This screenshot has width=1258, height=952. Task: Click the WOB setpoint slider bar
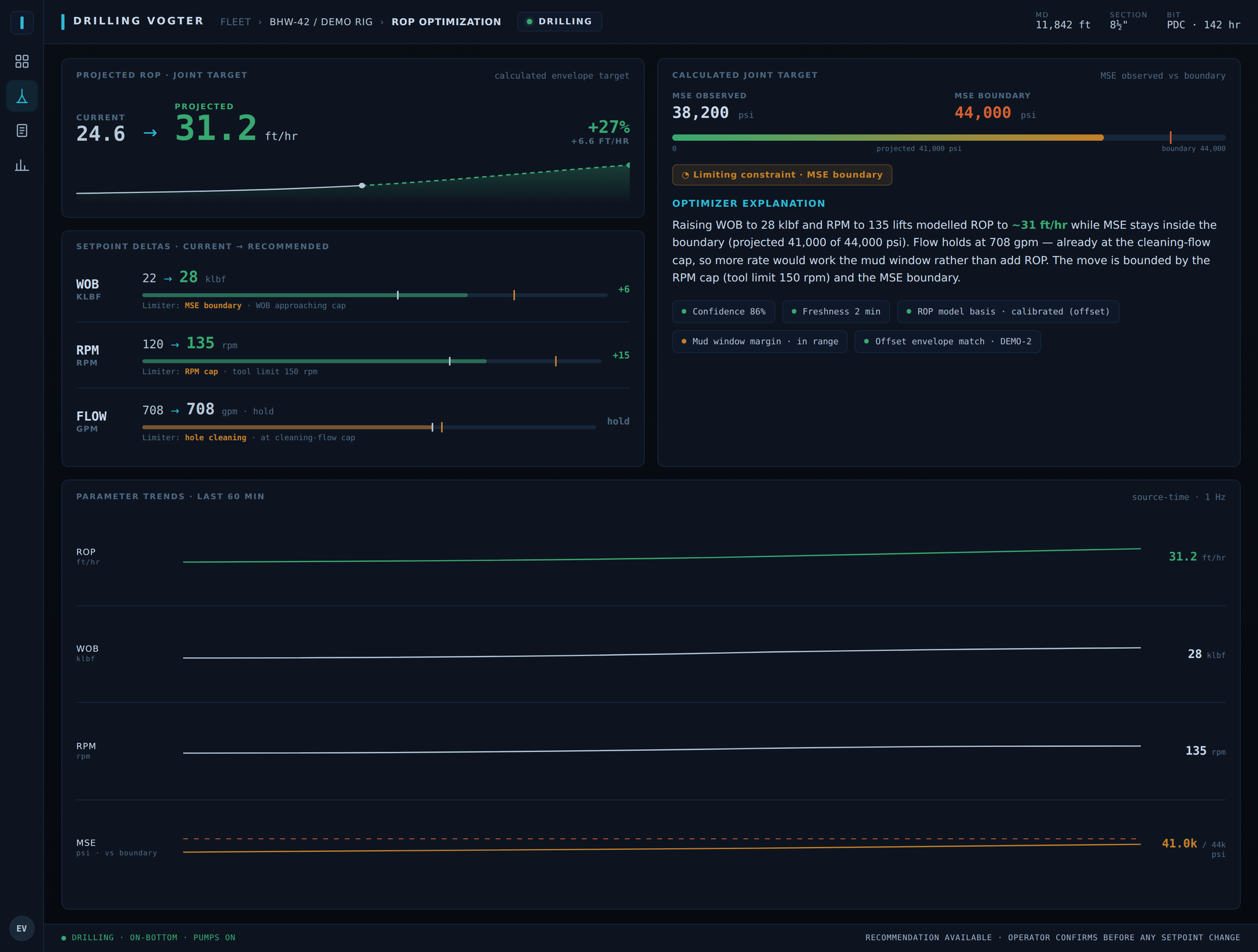[x=375, y=295]
